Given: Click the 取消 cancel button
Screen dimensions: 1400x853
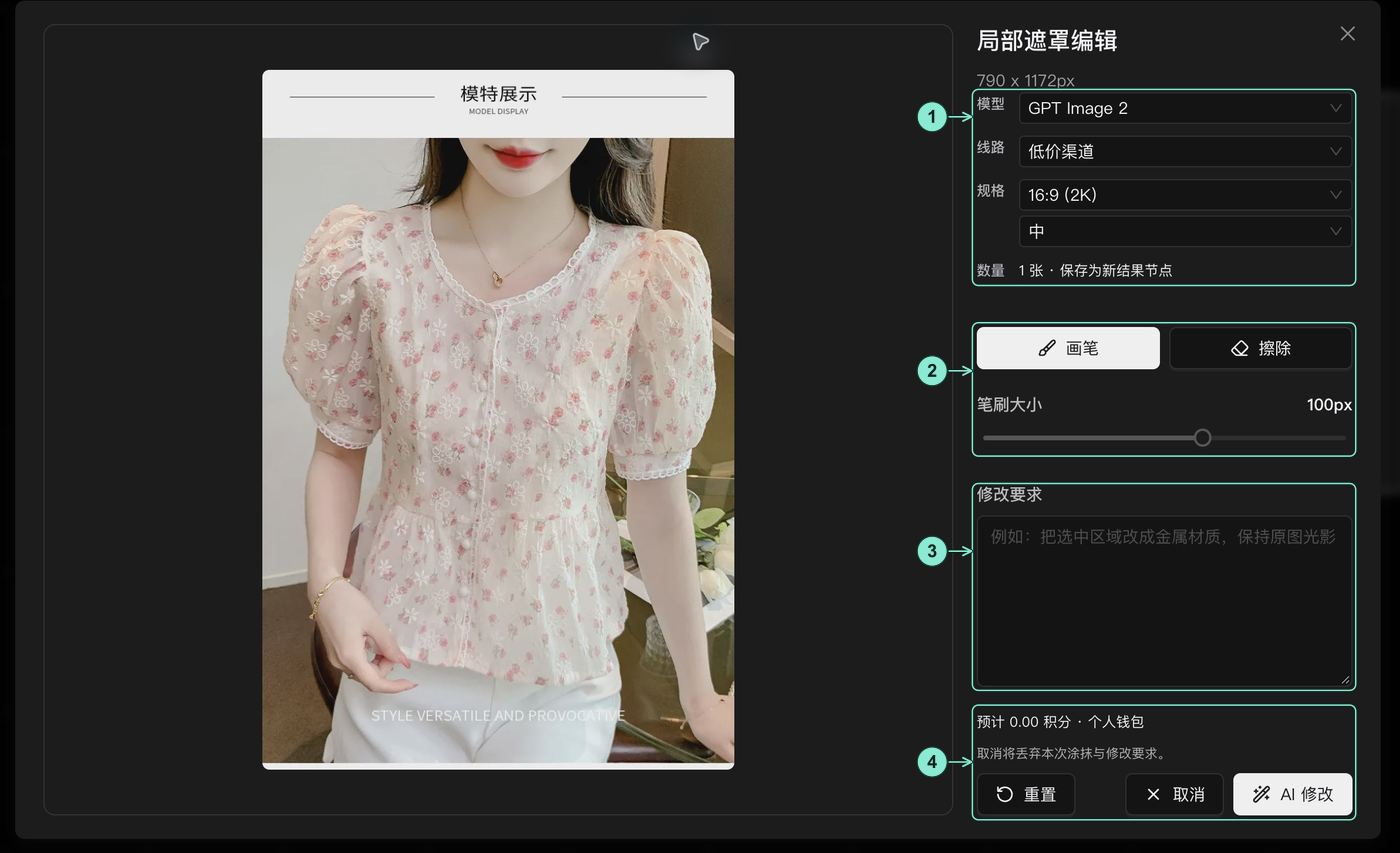Looking at the screenshot, I should [x=1174, y=794].
